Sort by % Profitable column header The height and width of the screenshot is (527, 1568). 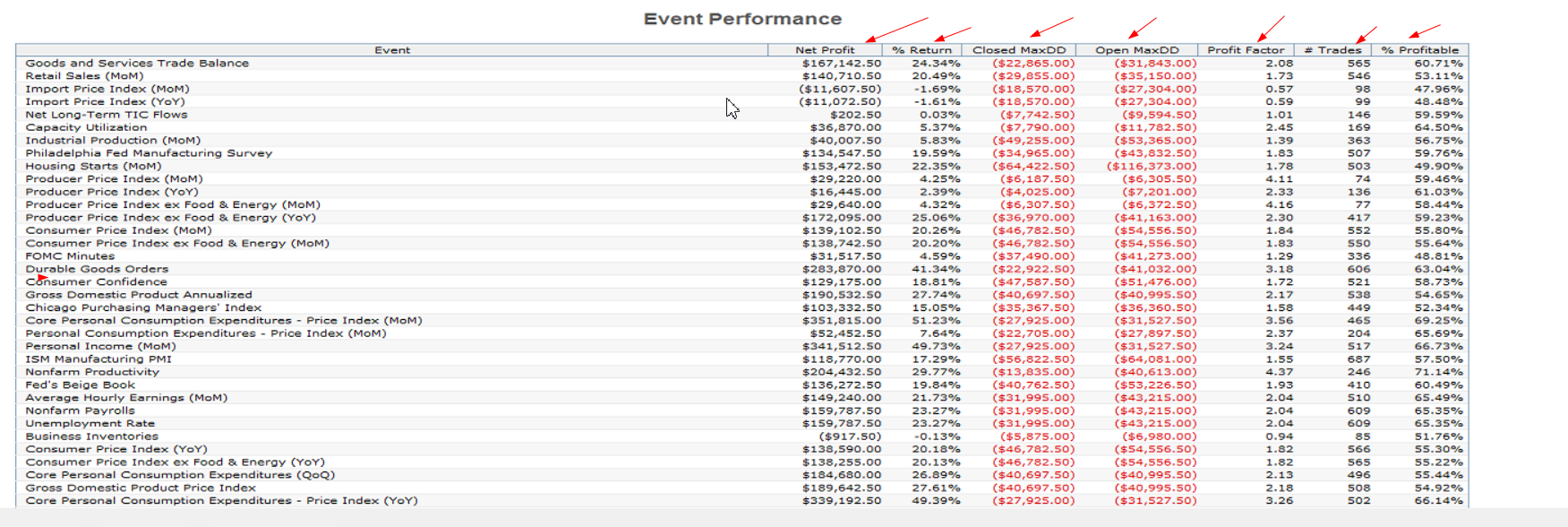(1419, 50)
